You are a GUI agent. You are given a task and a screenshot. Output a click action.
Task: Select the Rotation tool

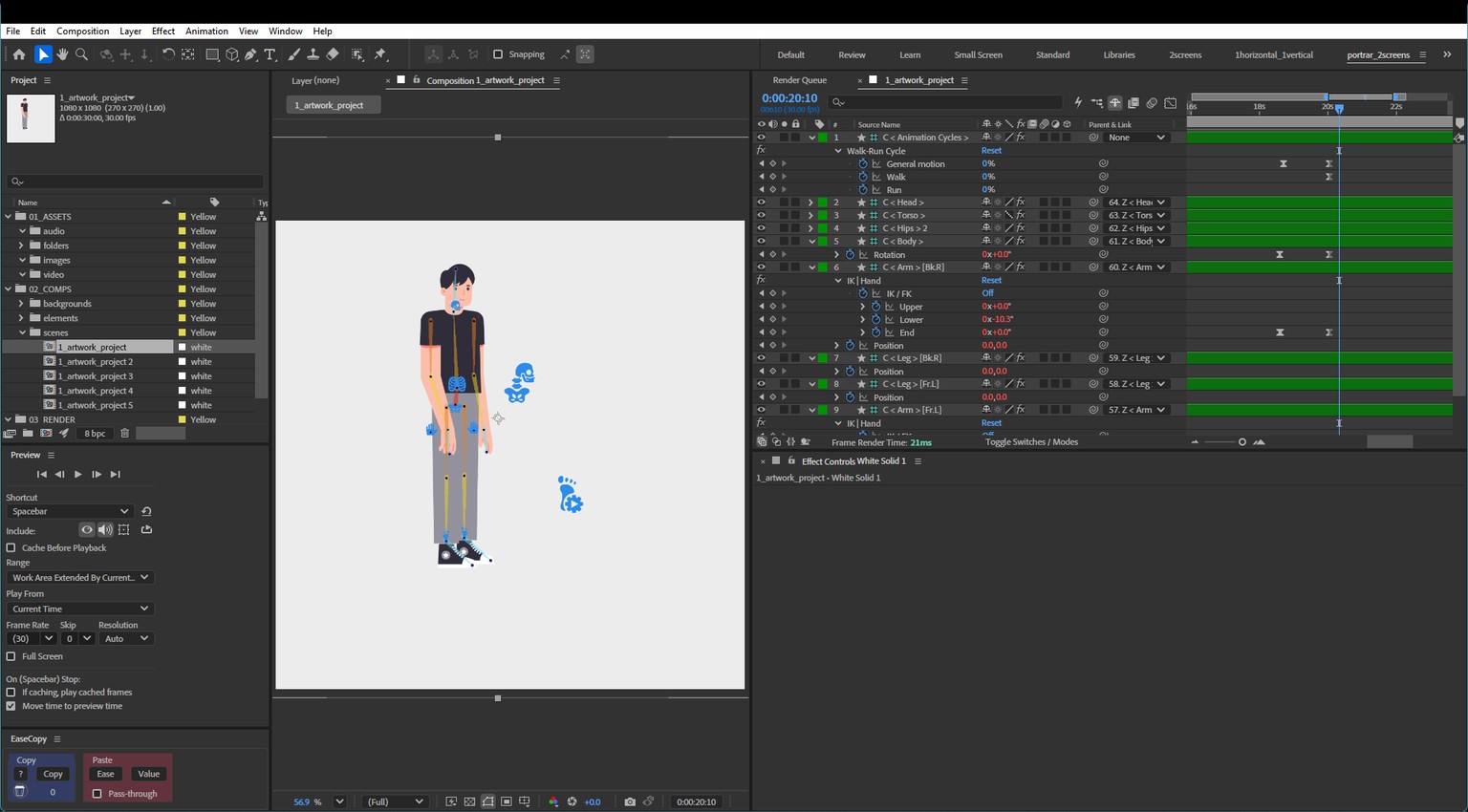168,54
